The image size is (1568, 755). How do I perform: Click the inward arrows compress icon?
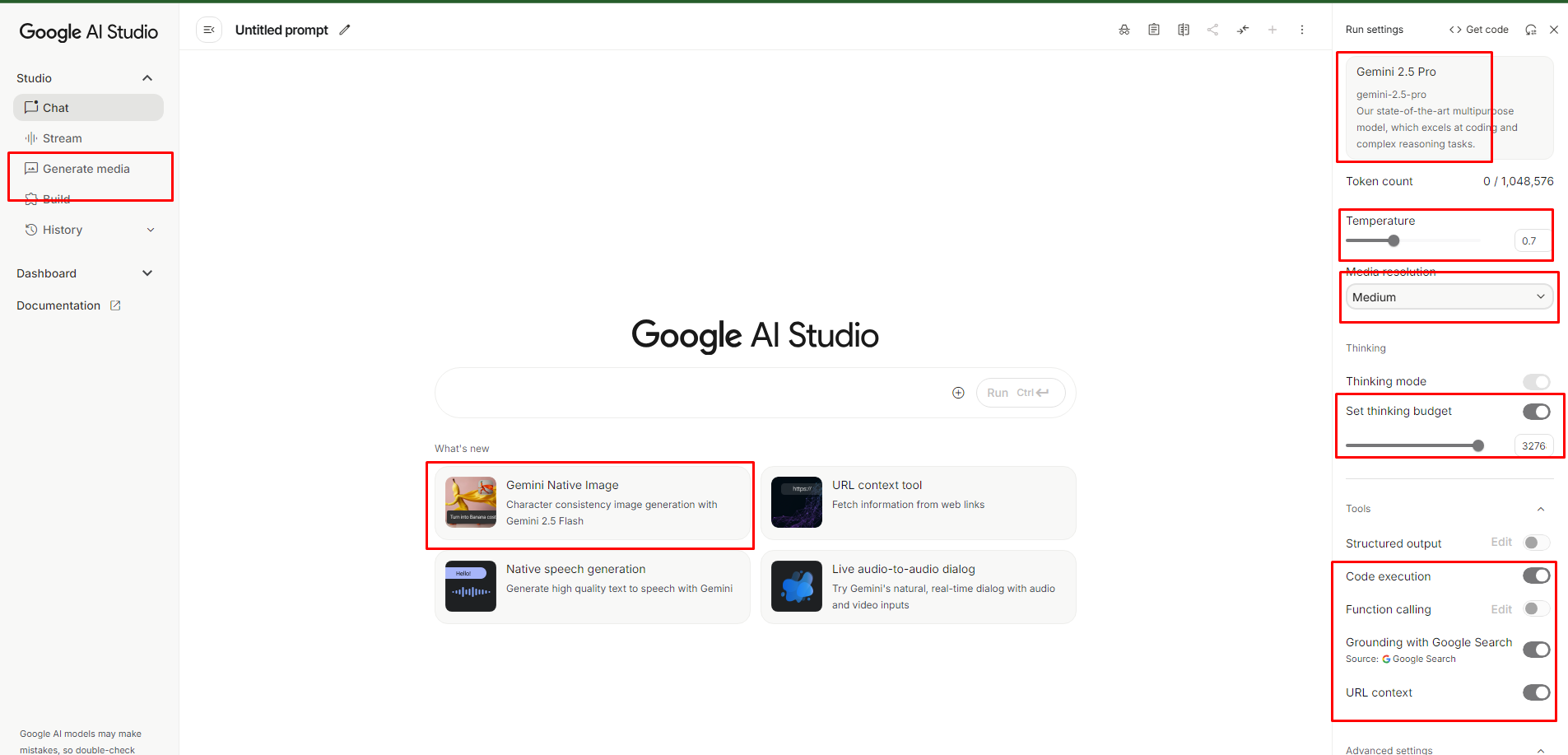pyautogui.click(x=1243, y=30)
